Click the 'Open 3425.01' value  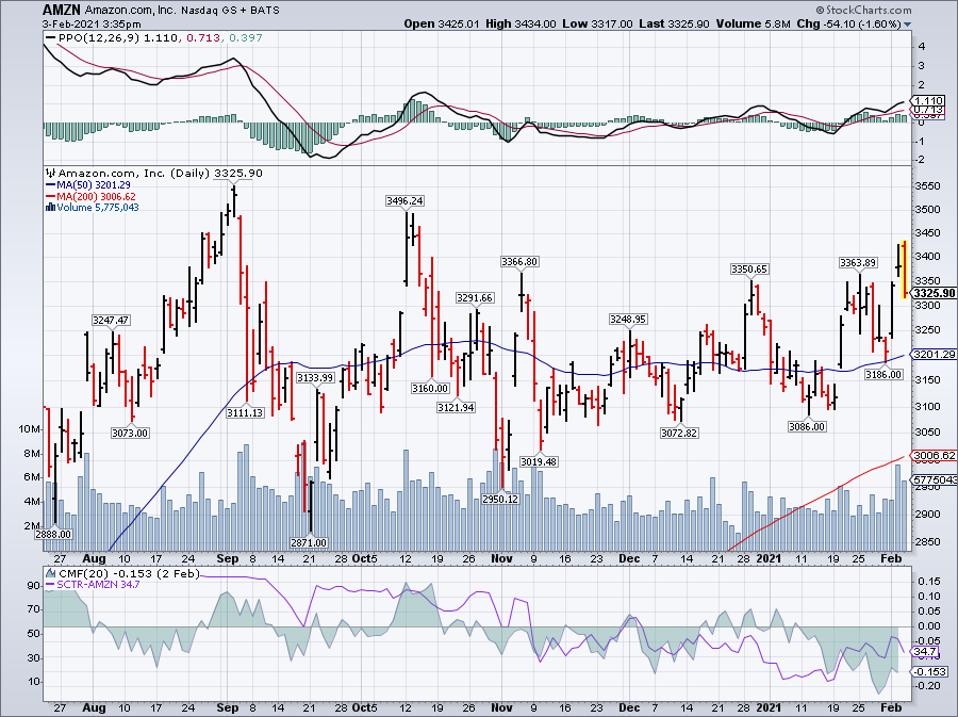(x=442, y=24)
